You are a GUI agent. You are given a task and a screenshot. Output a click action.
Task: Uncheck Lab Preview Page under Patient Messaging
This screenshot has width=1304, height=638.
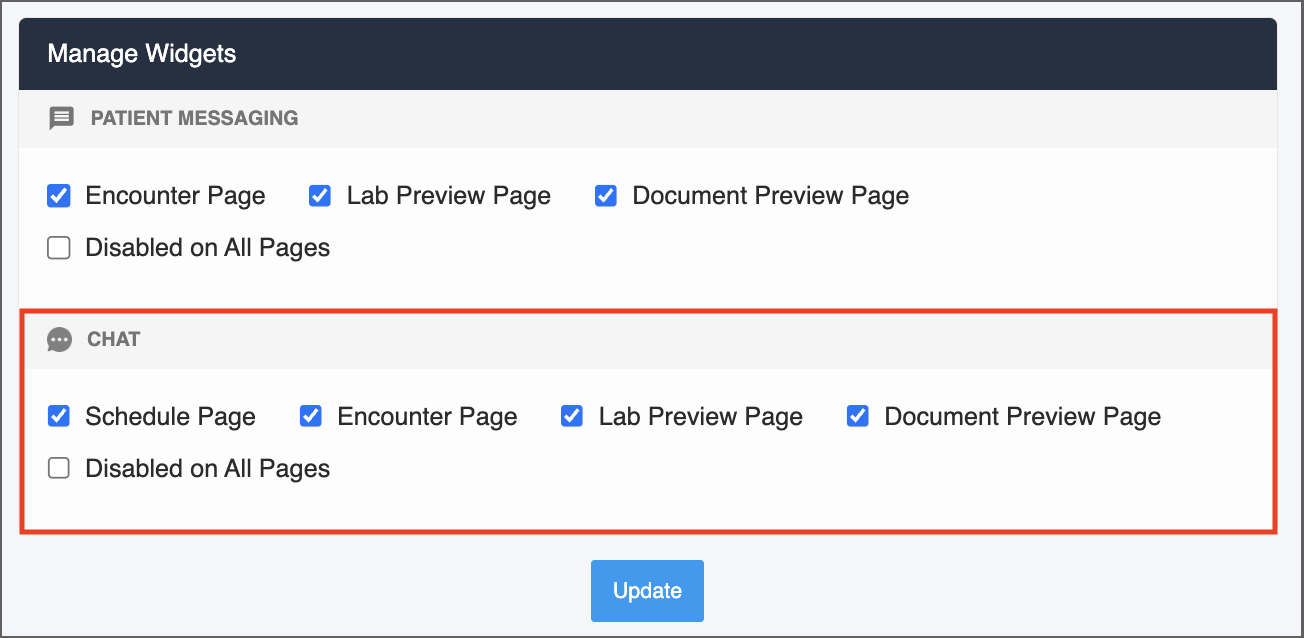tap(320, 196)
